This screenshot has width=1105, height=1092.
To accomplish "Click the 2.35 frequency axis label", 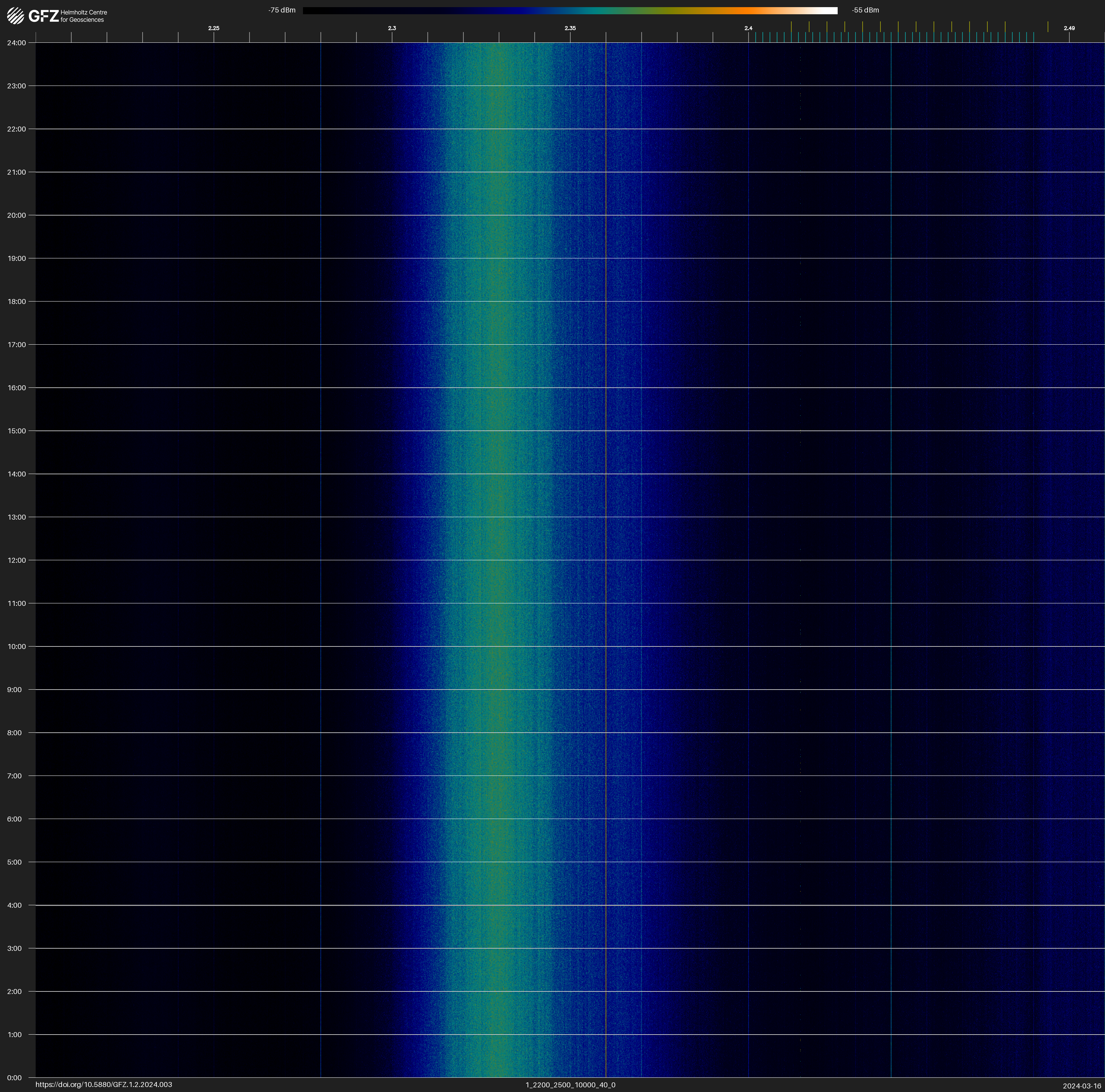I will click(x=570, y=28).
